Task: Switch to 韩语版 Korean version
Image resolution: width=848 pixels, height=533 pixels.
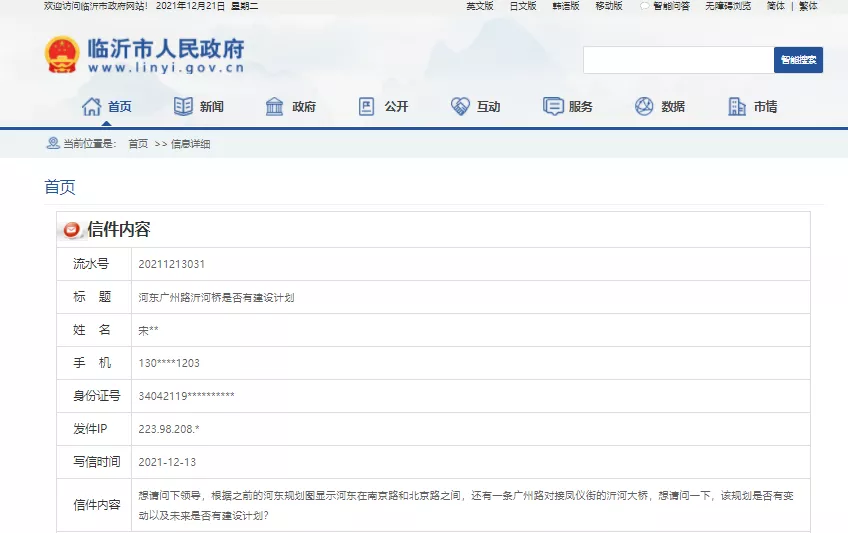Action: pos(566,6)
